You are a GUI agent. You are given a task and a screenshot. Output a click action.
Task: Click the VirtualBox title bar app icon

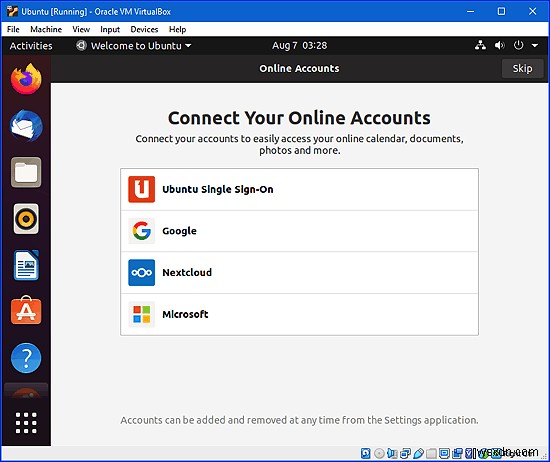[12, 11]
